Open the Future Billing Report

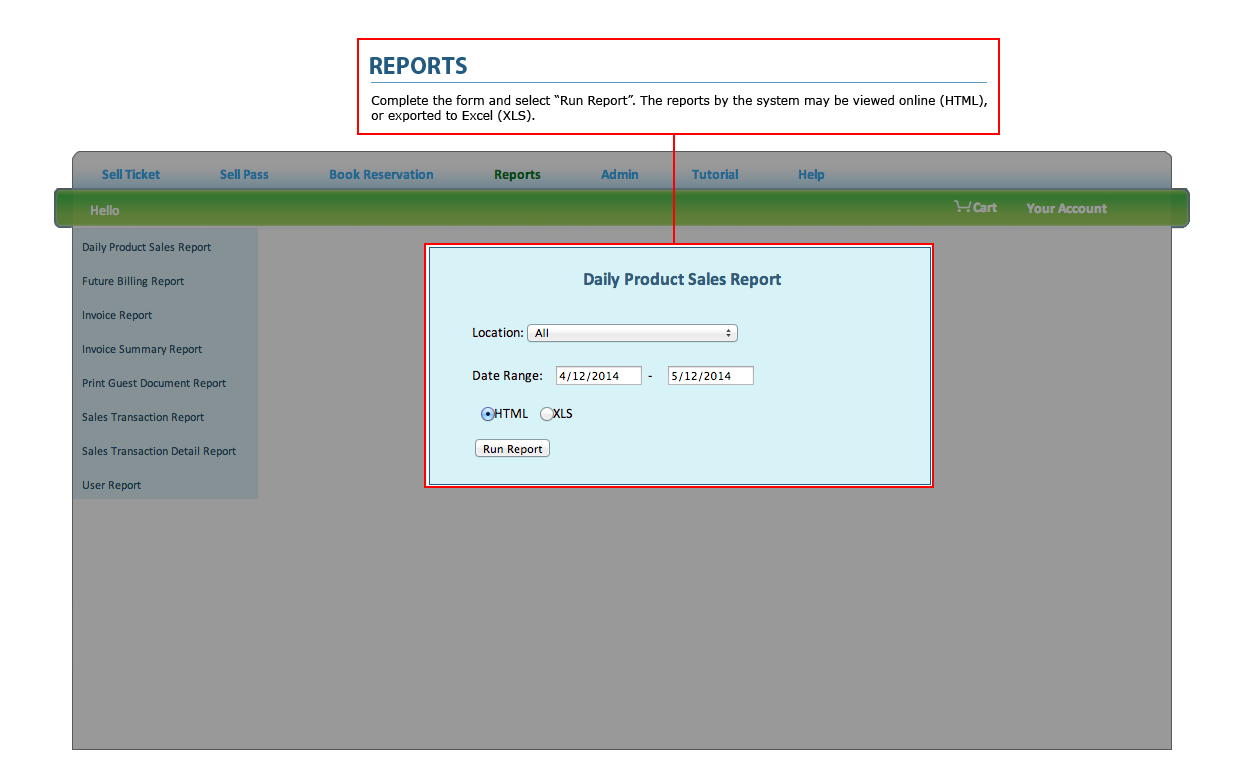coord(133,281)
